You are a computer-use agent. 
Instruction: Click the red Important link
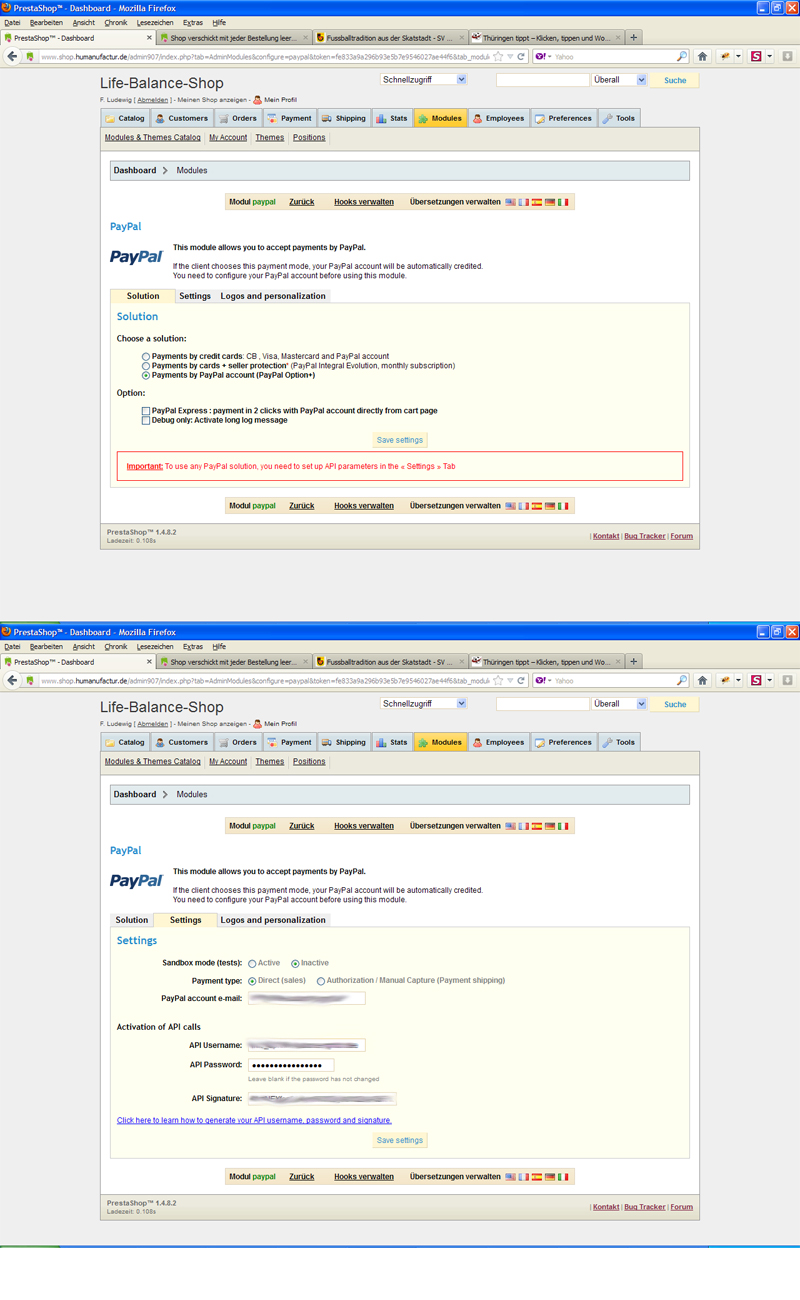pyautogui.click(x=145, y=467)
